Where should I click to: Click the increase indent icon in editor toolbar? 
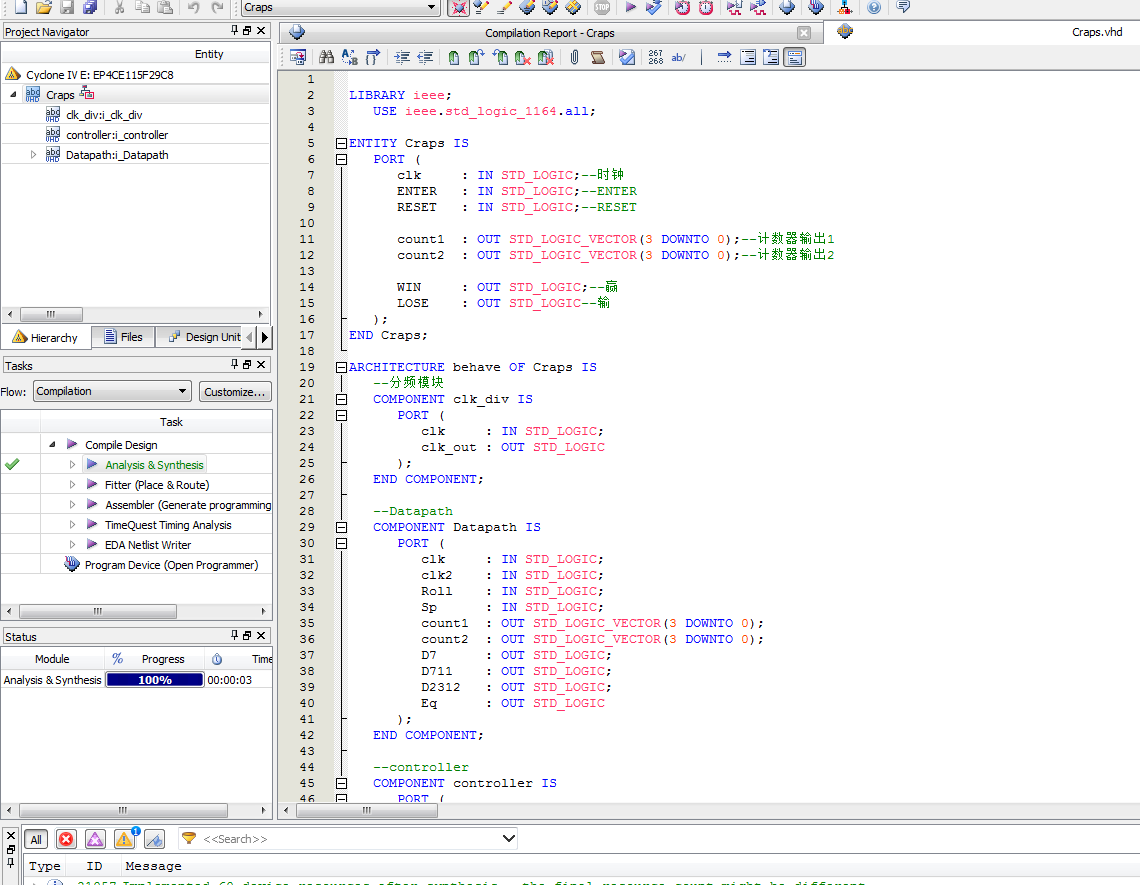pos(402,58)
